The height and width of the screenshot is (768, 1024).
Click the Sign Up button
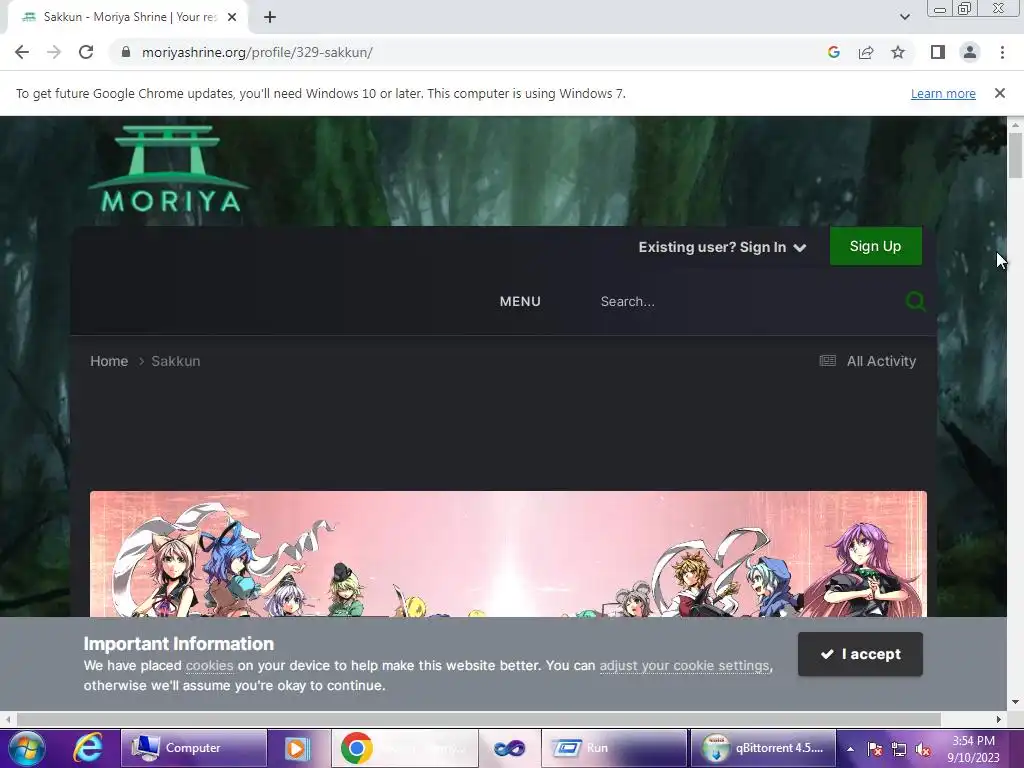tap(875, 246)
